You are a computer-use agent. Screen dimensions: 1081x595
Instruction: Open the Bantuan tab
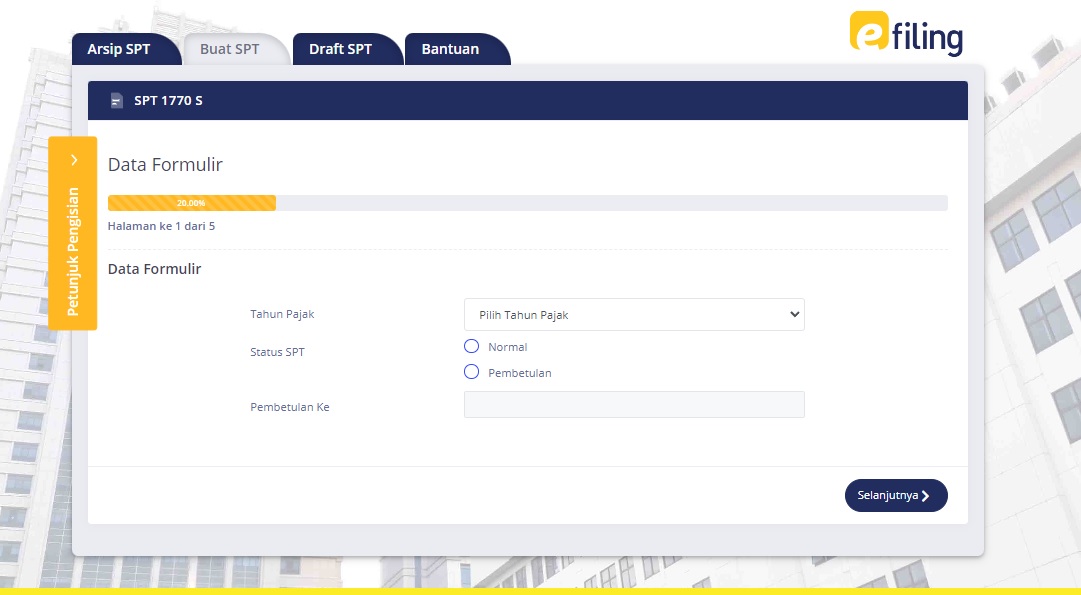pyautogui.click(x=451, y=48)
